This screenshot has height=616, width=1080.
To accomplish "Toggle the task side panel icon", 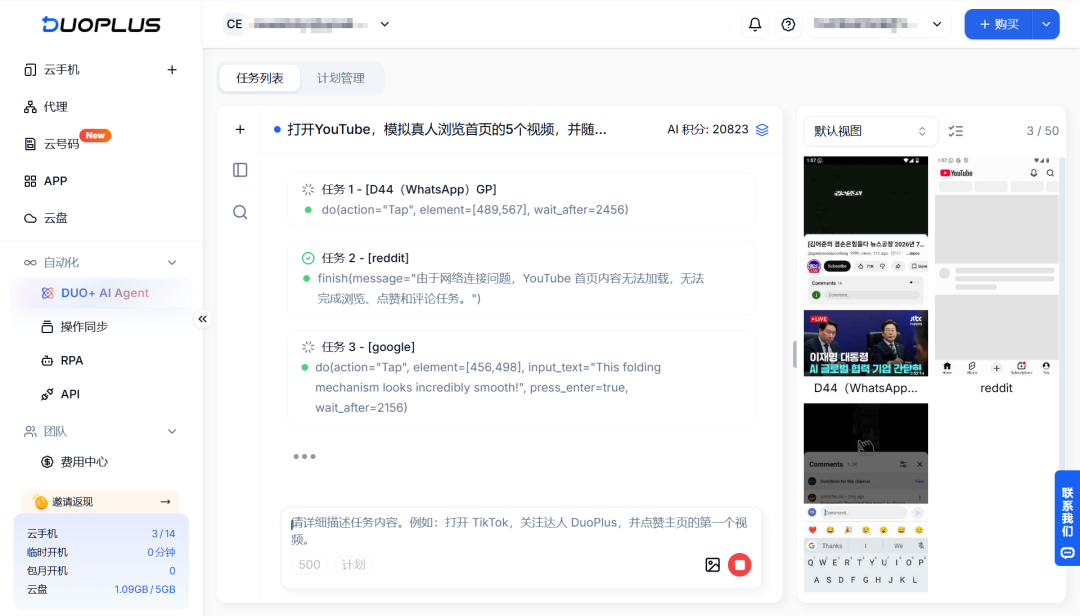I will pyautogui.click(x=240, y=170).
